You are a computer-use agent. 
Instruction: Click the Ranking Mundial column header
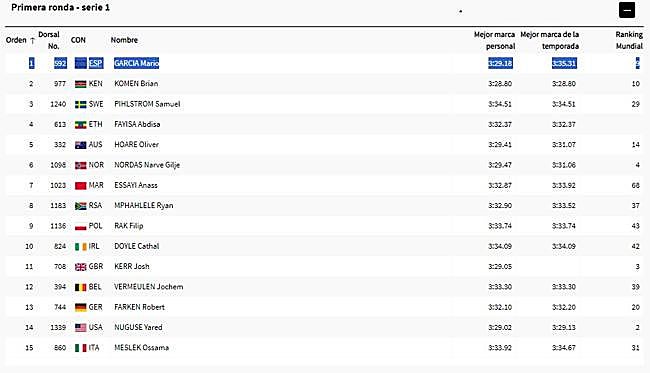(x=629, y=40)
